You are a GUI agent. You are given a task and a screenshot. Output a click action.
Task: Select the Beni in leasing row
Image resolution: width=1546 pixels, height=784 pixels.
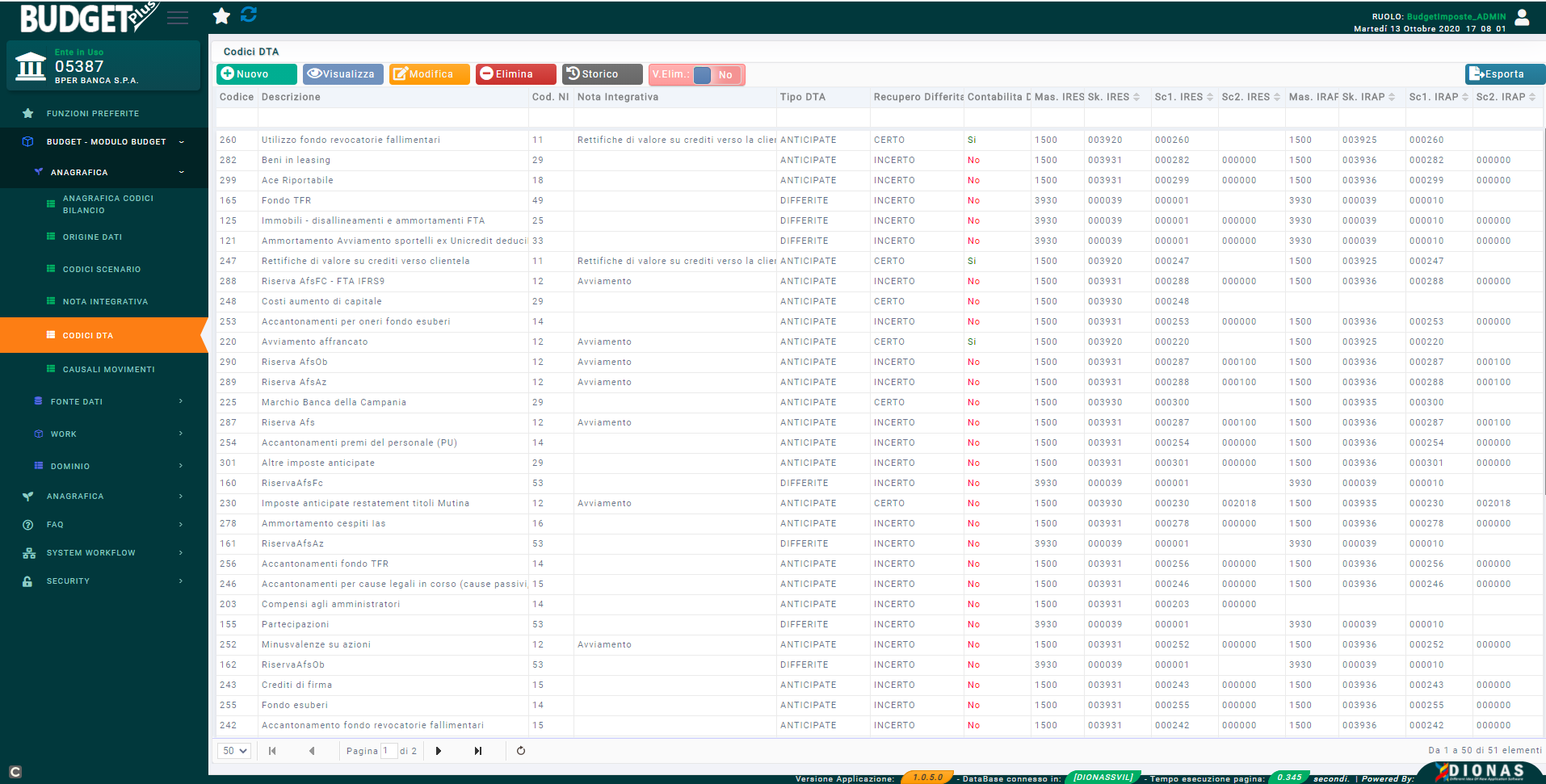pyautogui.click(x=880, y=160)
